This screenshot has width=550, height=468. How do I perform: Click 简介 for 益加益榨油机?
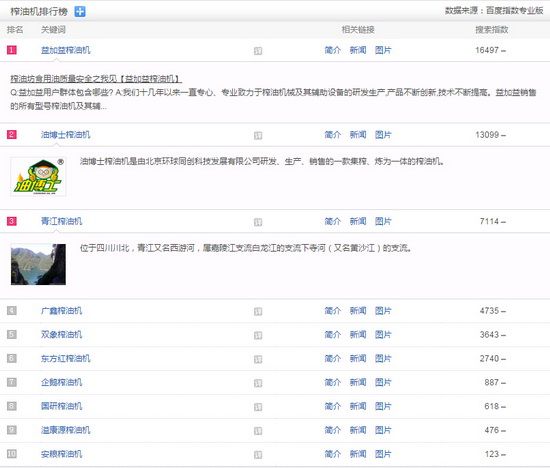pos(333,50)
